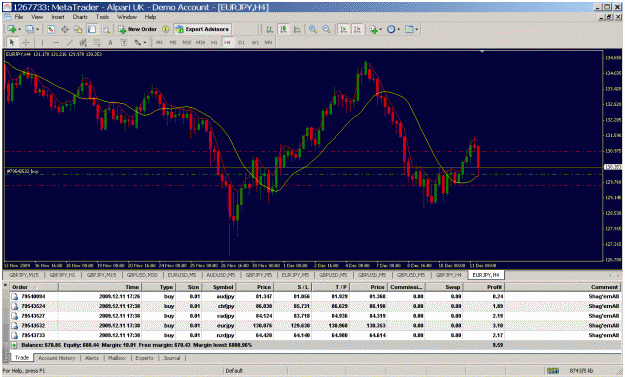Viewport: 625px width, 377px height.
Task: Click connection status bars icon in status bar
Action: (x=553, y=371)
